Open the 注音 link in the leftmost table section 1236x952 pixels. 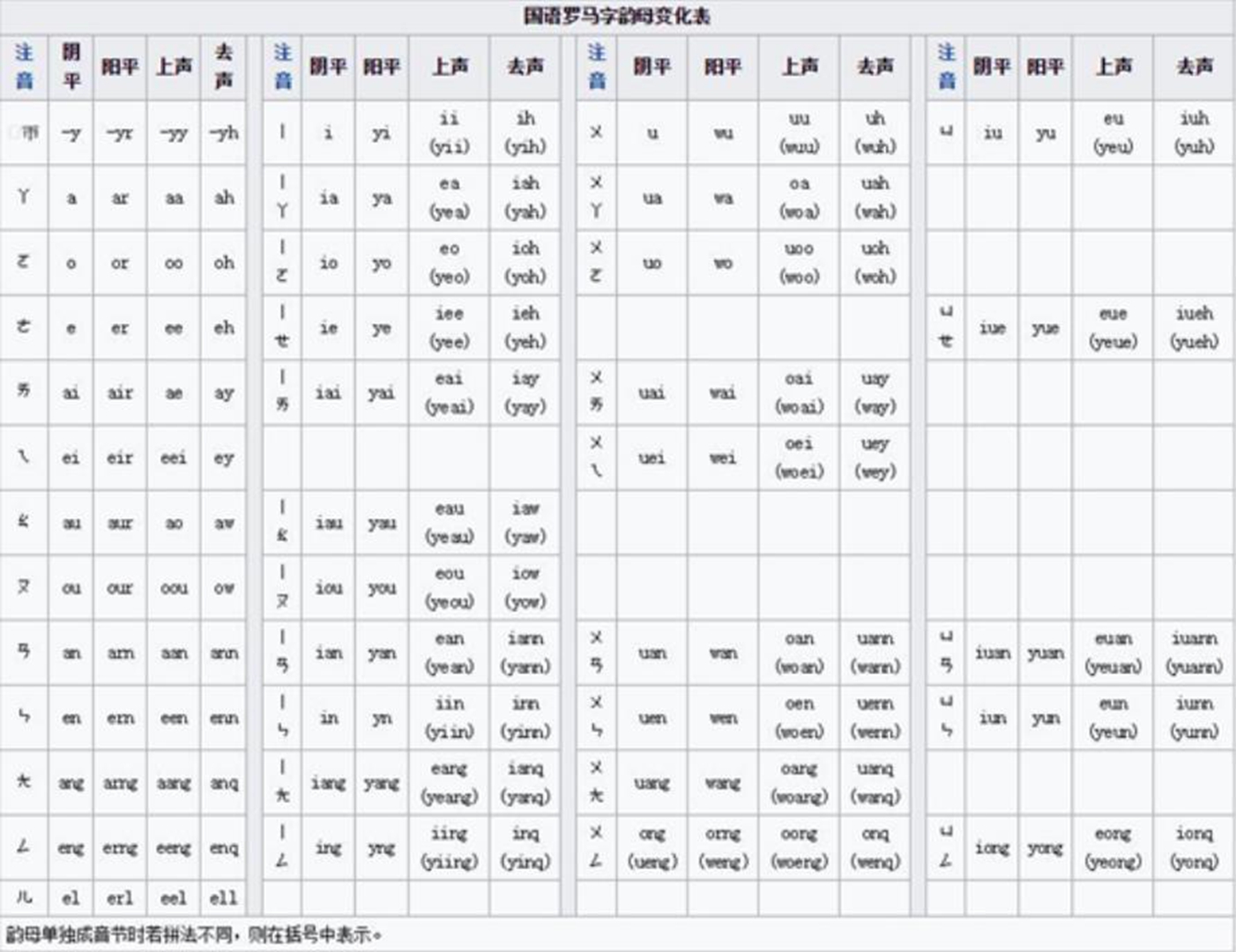(x=24, y=66)
